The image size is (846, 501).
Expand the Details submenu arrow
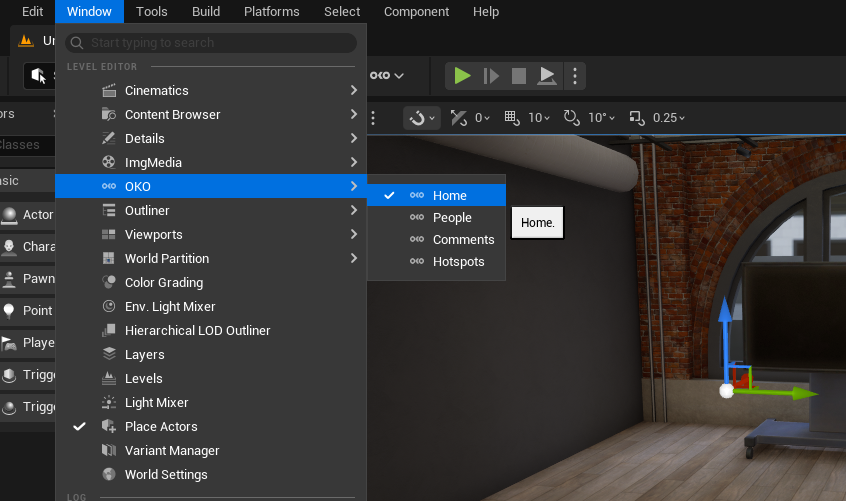tap(354, 138)
